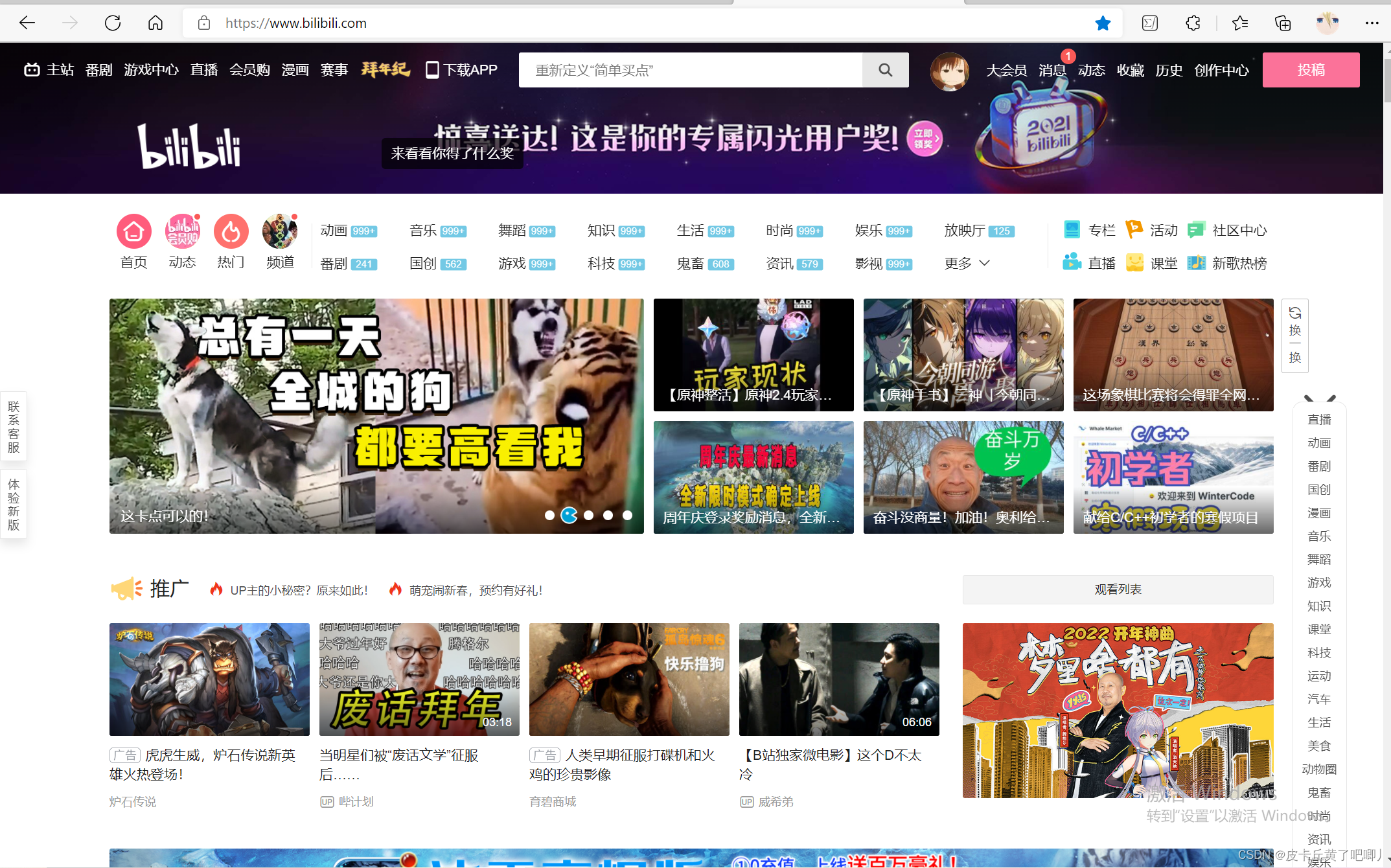Open the 象棋比赛 video thumbnail
The image size is (1391, 868).
(1173, 355)
